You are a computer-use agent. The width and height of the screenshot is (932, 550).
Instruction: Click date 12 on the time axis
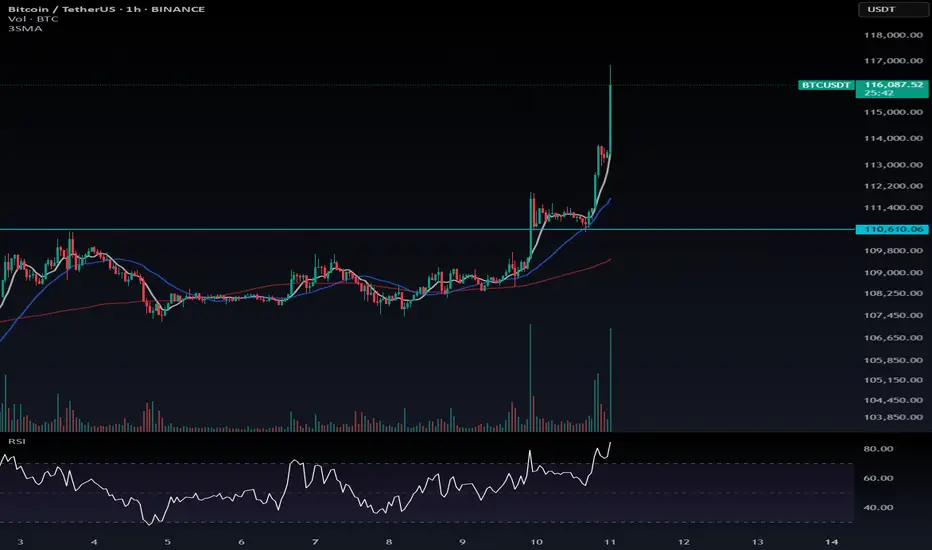[684, 542]
